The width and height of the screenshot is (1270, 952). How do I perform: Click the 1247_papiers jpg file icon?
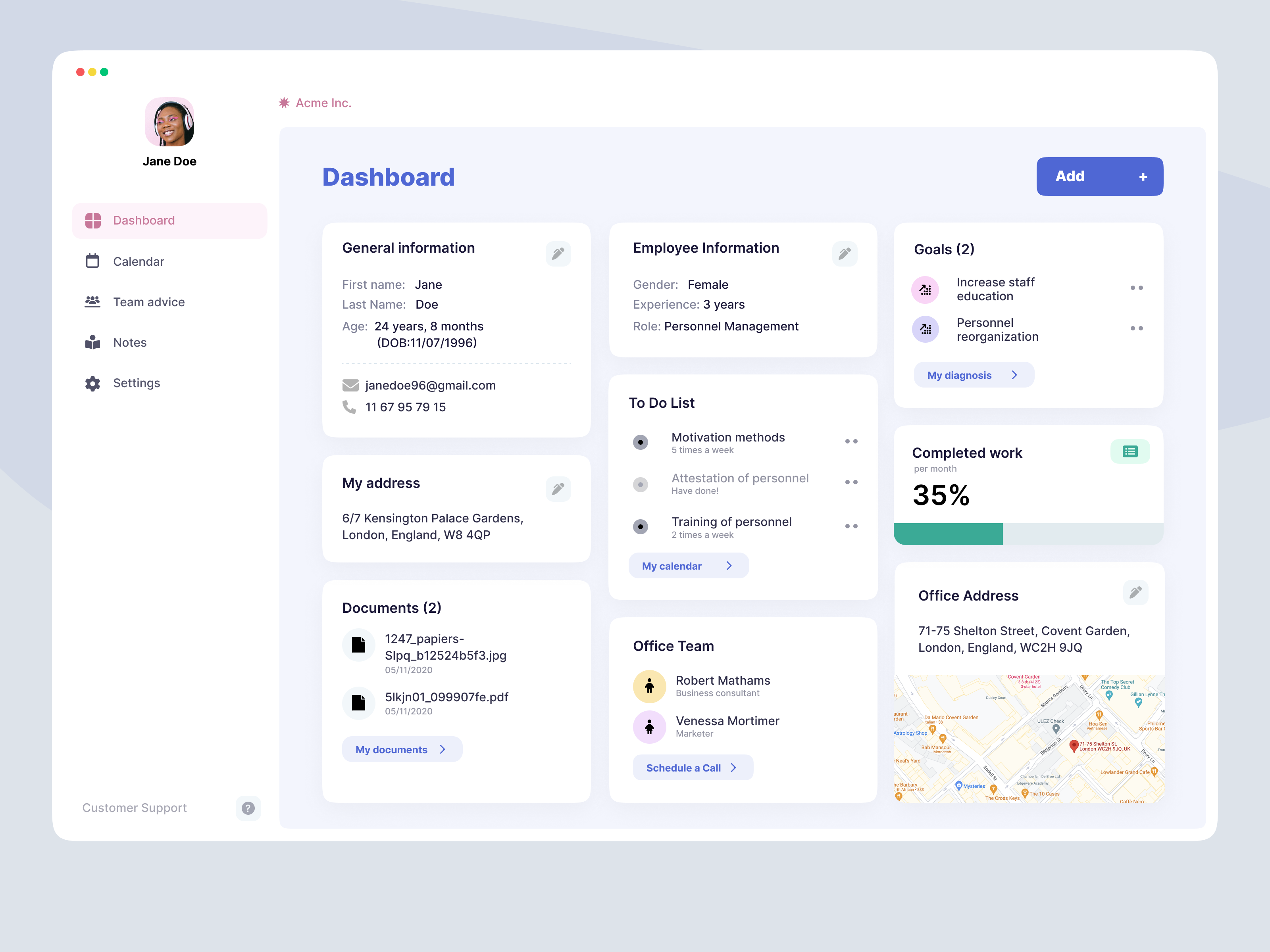coord(358,645)
